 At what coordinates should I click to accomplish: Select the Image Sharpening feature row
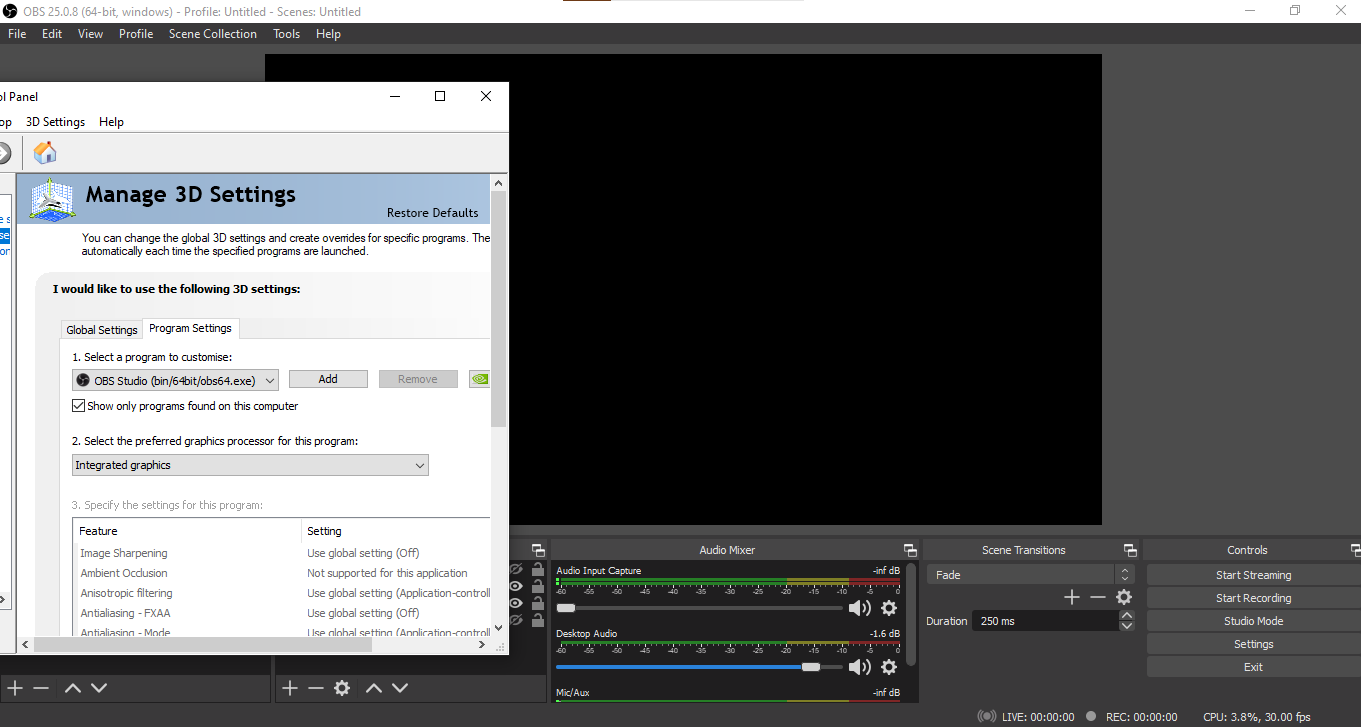pos(282,553)
